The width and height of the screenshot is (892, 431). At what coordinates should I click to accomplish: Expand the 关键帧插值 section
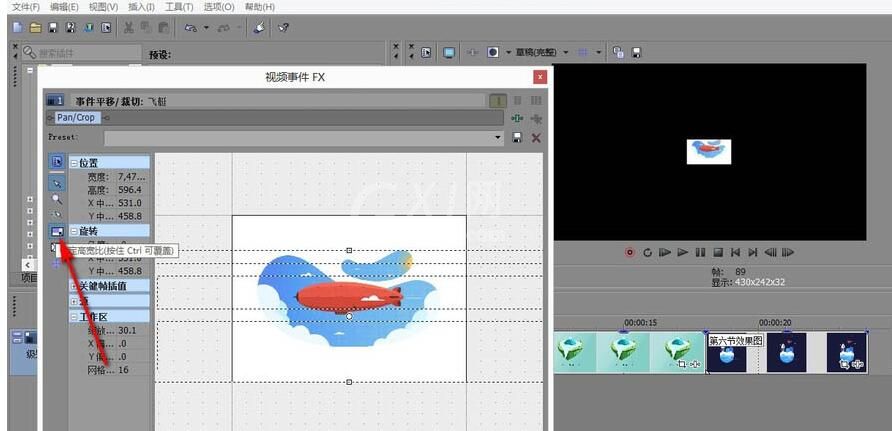[74, 286]
